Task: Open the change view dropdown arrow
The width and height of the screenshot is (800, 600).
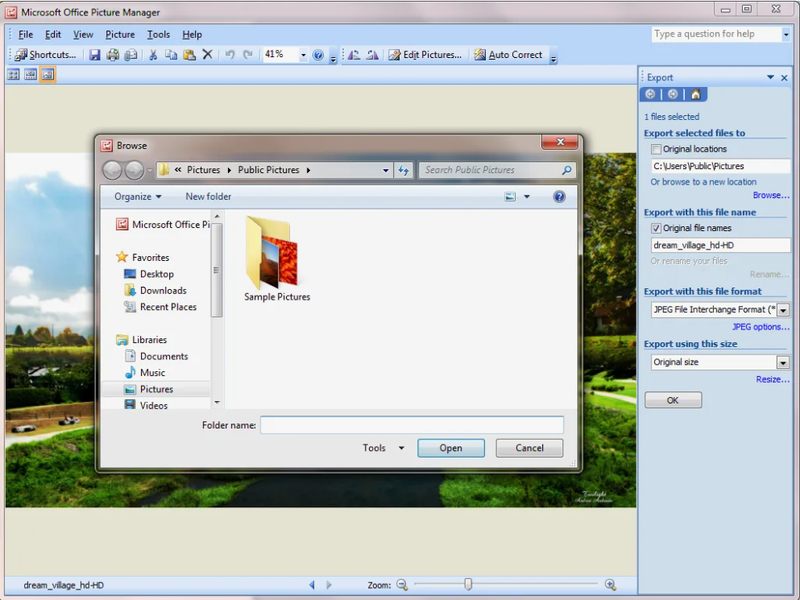Action: [x=527, y=196]
